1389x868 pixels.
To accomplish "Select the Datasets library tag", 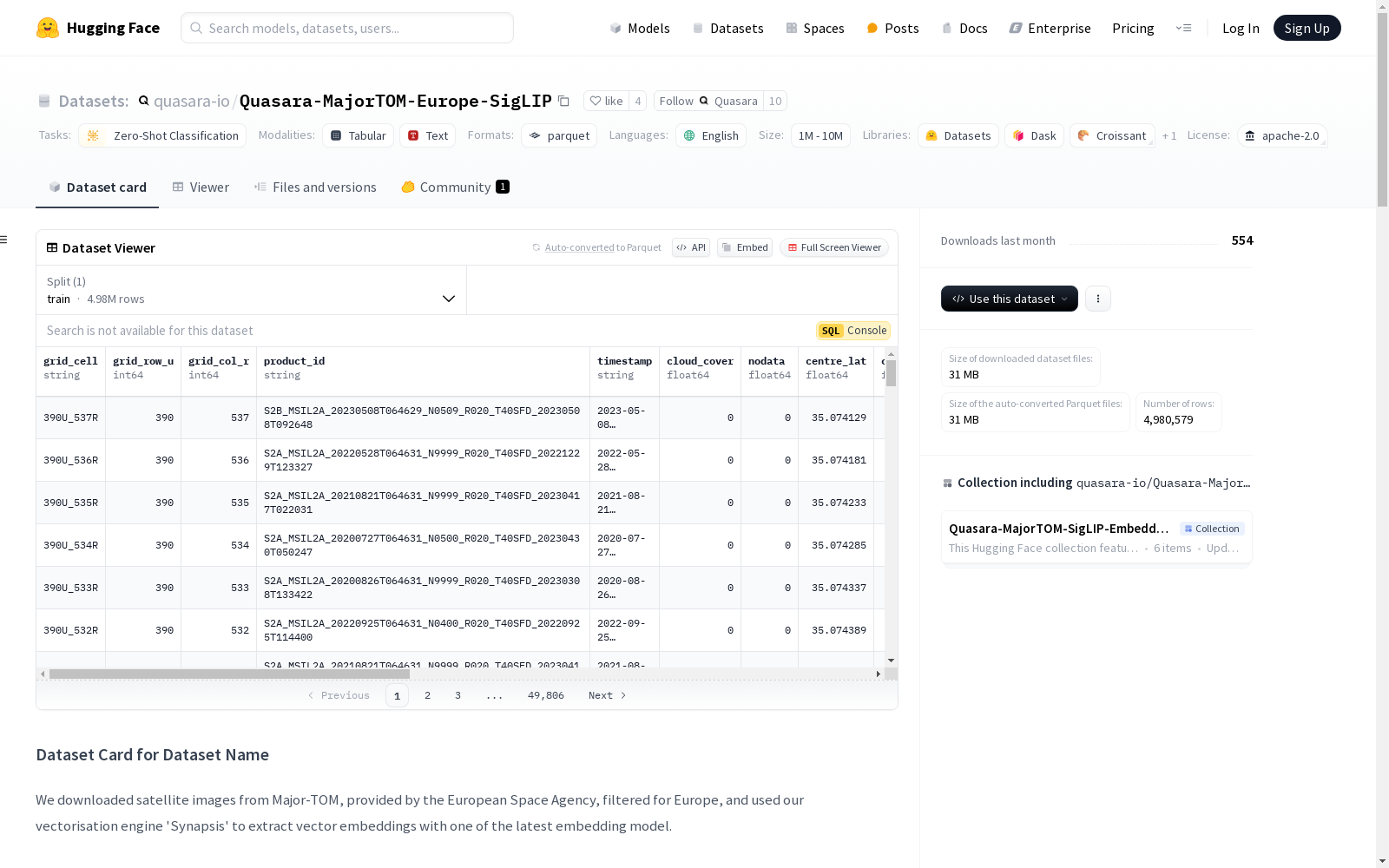I will tap(958, 135).
